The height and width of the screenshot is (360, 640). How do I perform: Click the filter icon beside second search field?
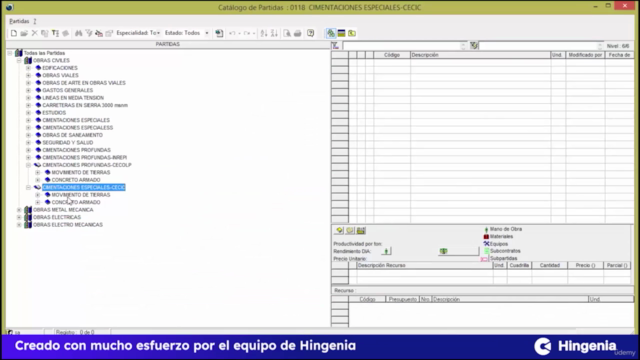473,46
